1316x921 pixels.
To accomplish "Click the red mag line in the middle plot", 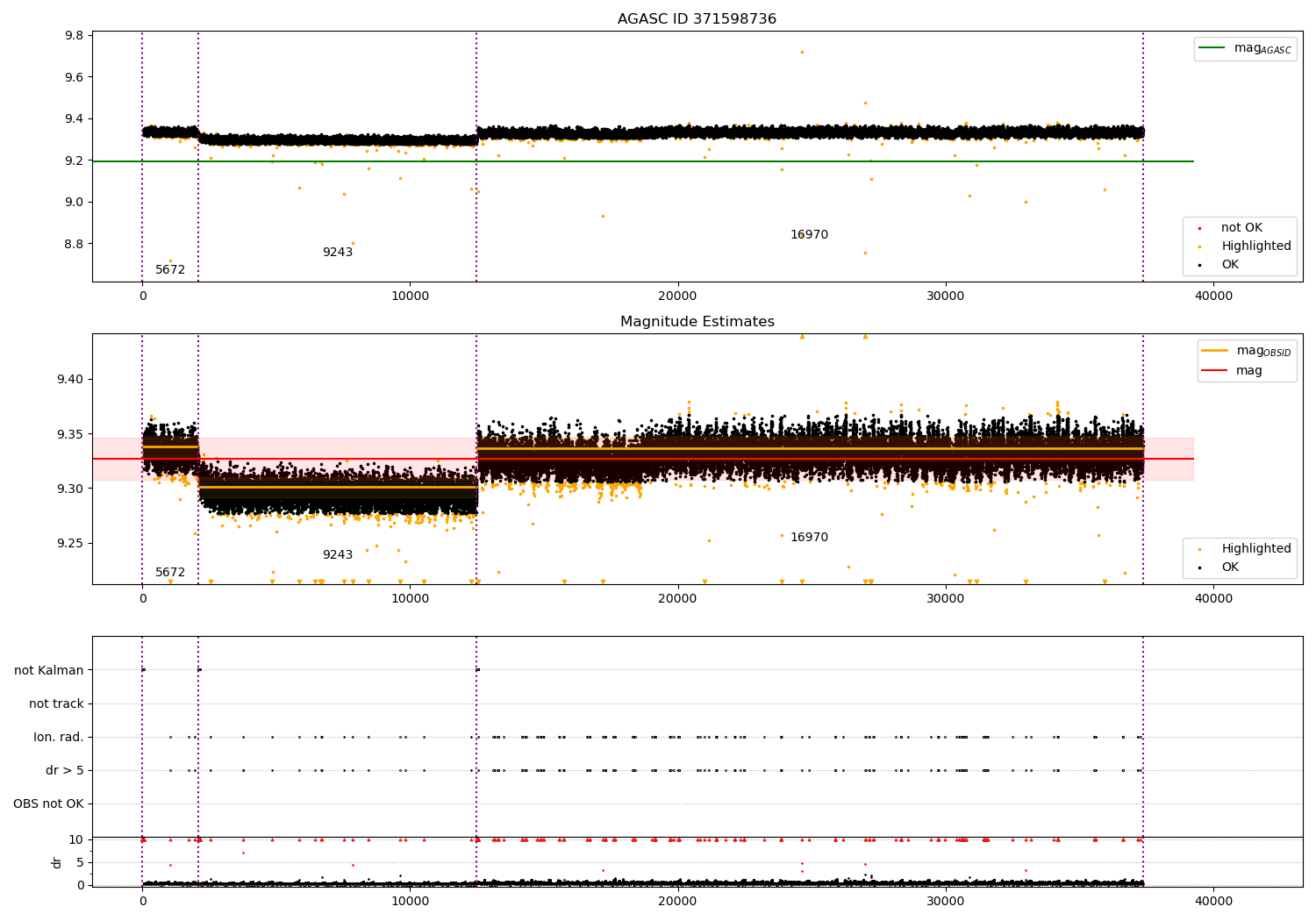I will click(x=642, y=459).
